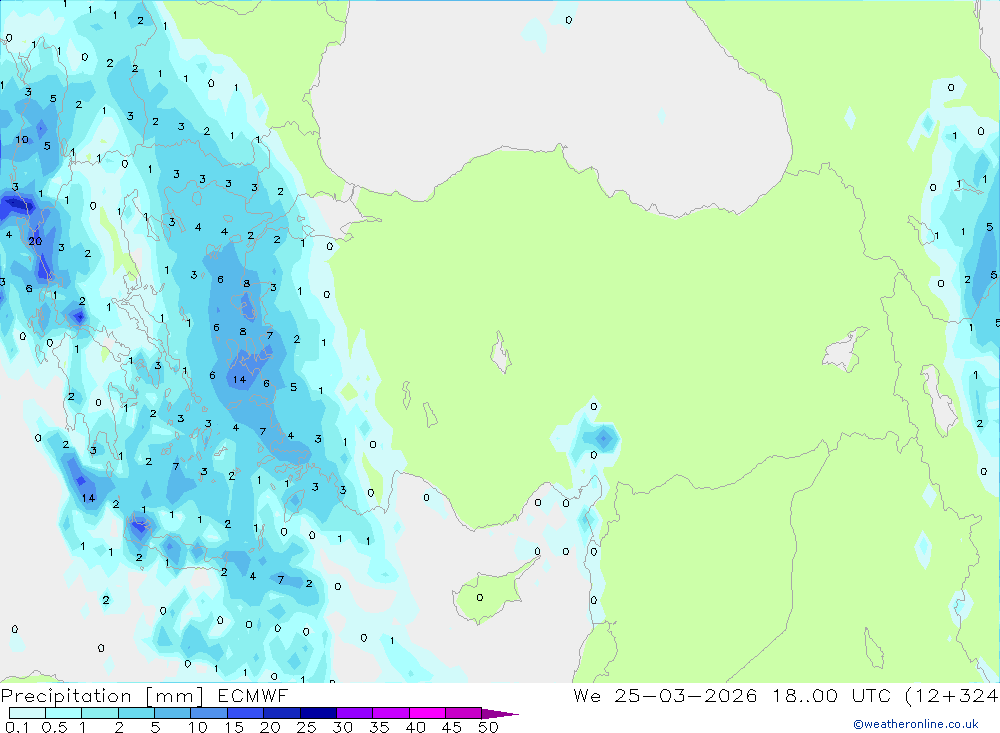Viewport: 1000px width, 733px height.
Task: Pick the 25–30 mm navy legend swatch
Action: (x=318, y=713)
